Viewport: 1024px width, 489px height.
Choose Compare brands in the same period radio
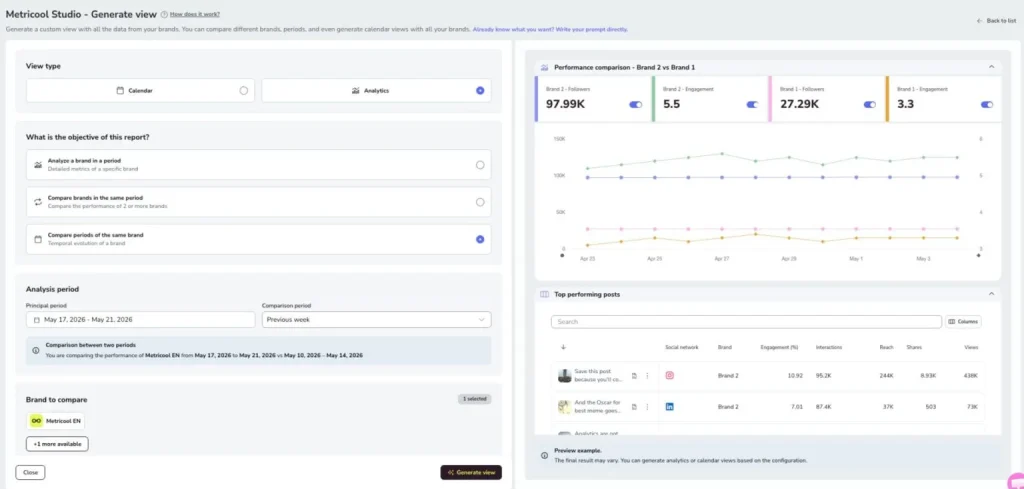point(480,202)
